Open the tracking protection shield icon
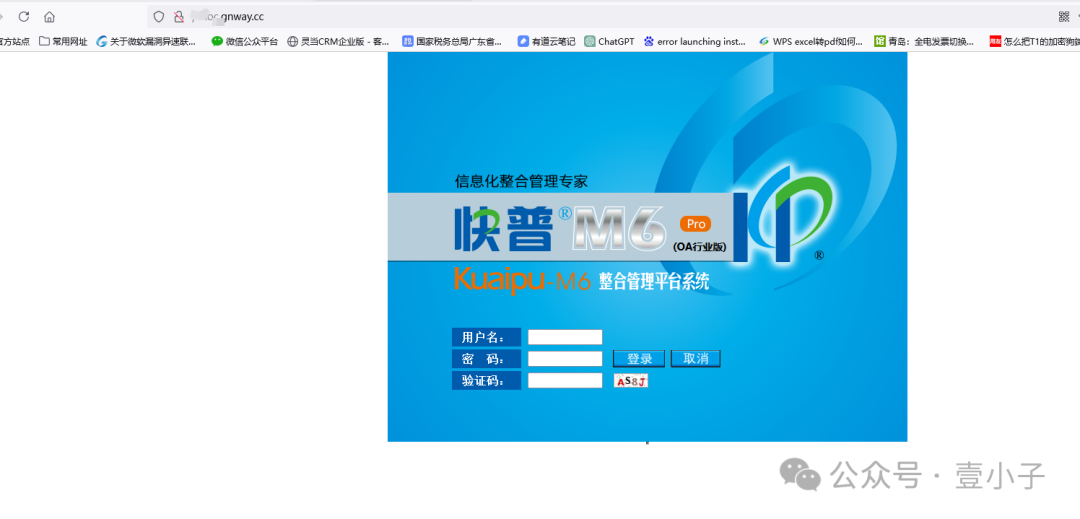1080x519 pixels. [x=159, y=17]
